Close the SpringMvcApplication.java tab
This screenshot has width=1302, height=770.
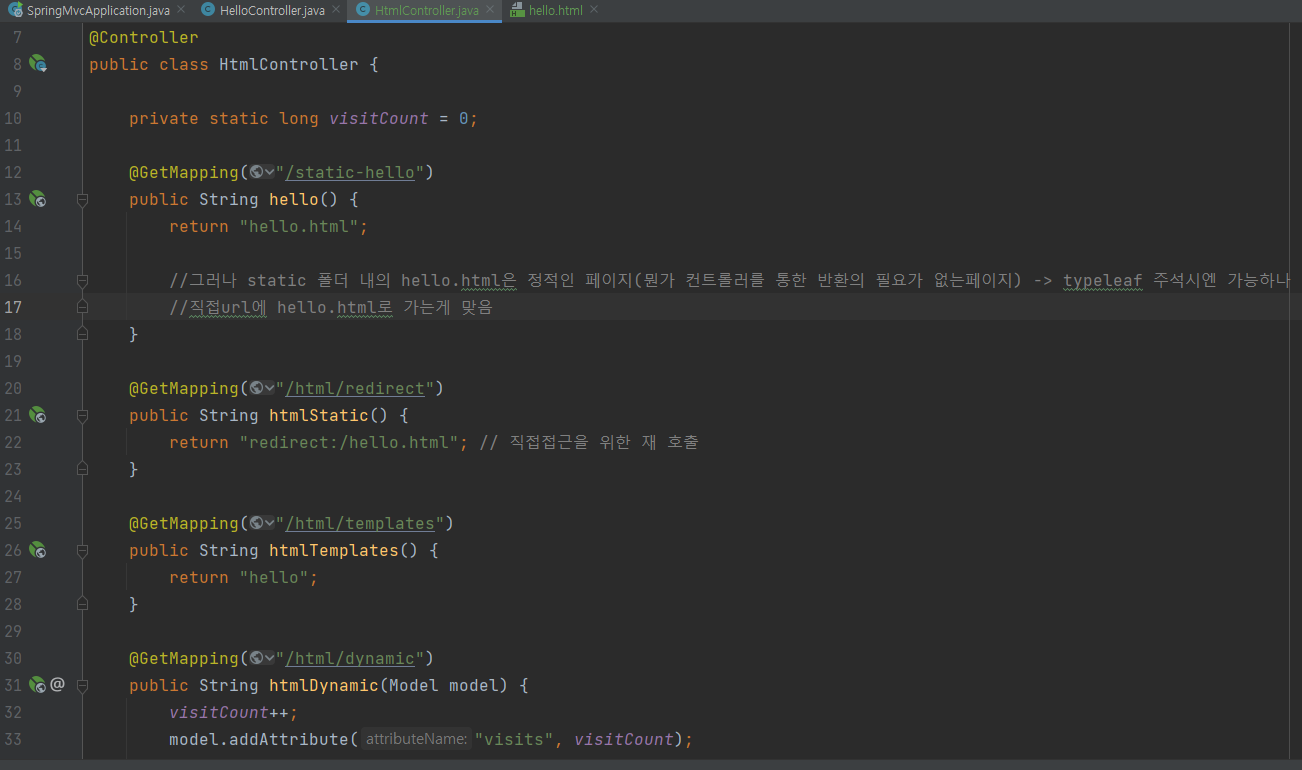pos(181,10)
